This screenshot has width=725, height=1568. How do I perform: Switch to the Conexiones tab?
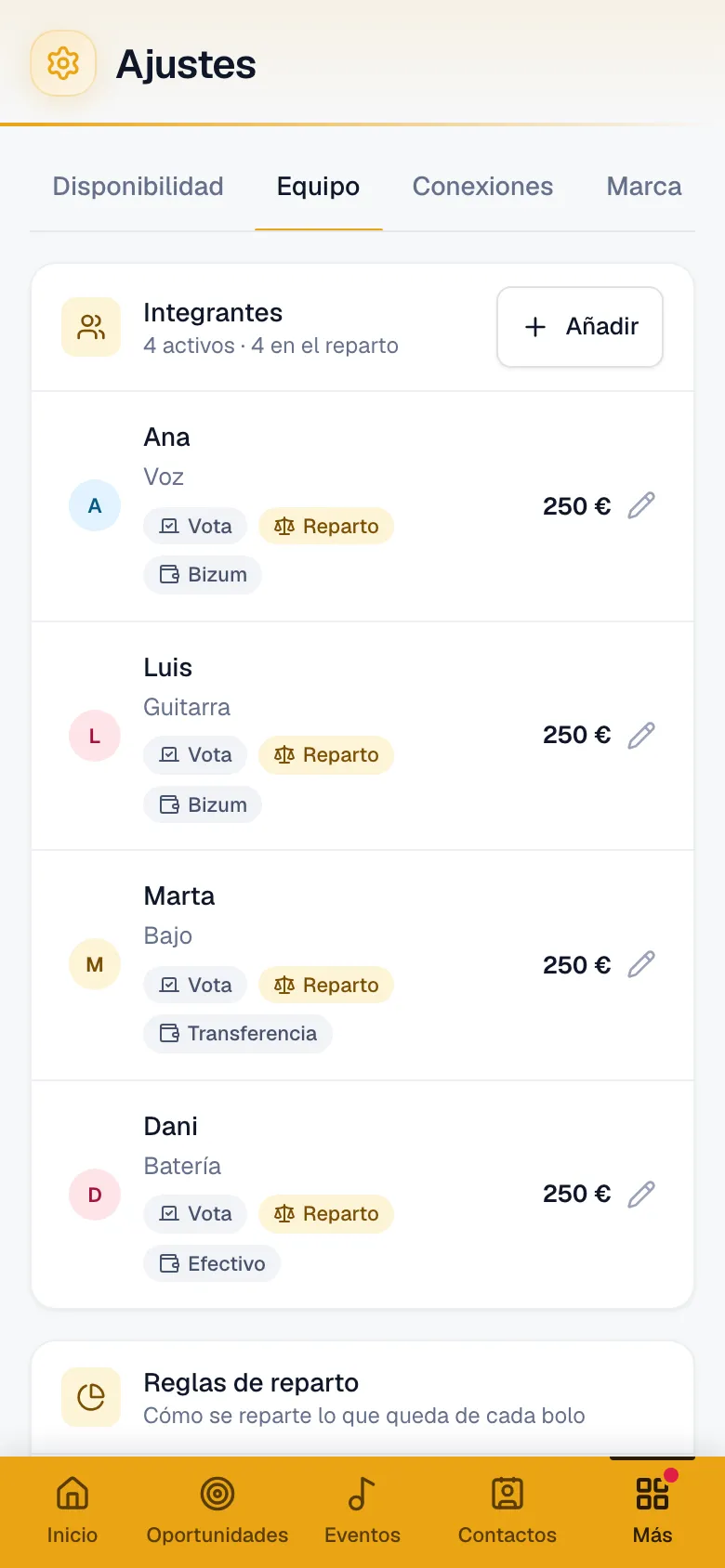pos(483,187)
